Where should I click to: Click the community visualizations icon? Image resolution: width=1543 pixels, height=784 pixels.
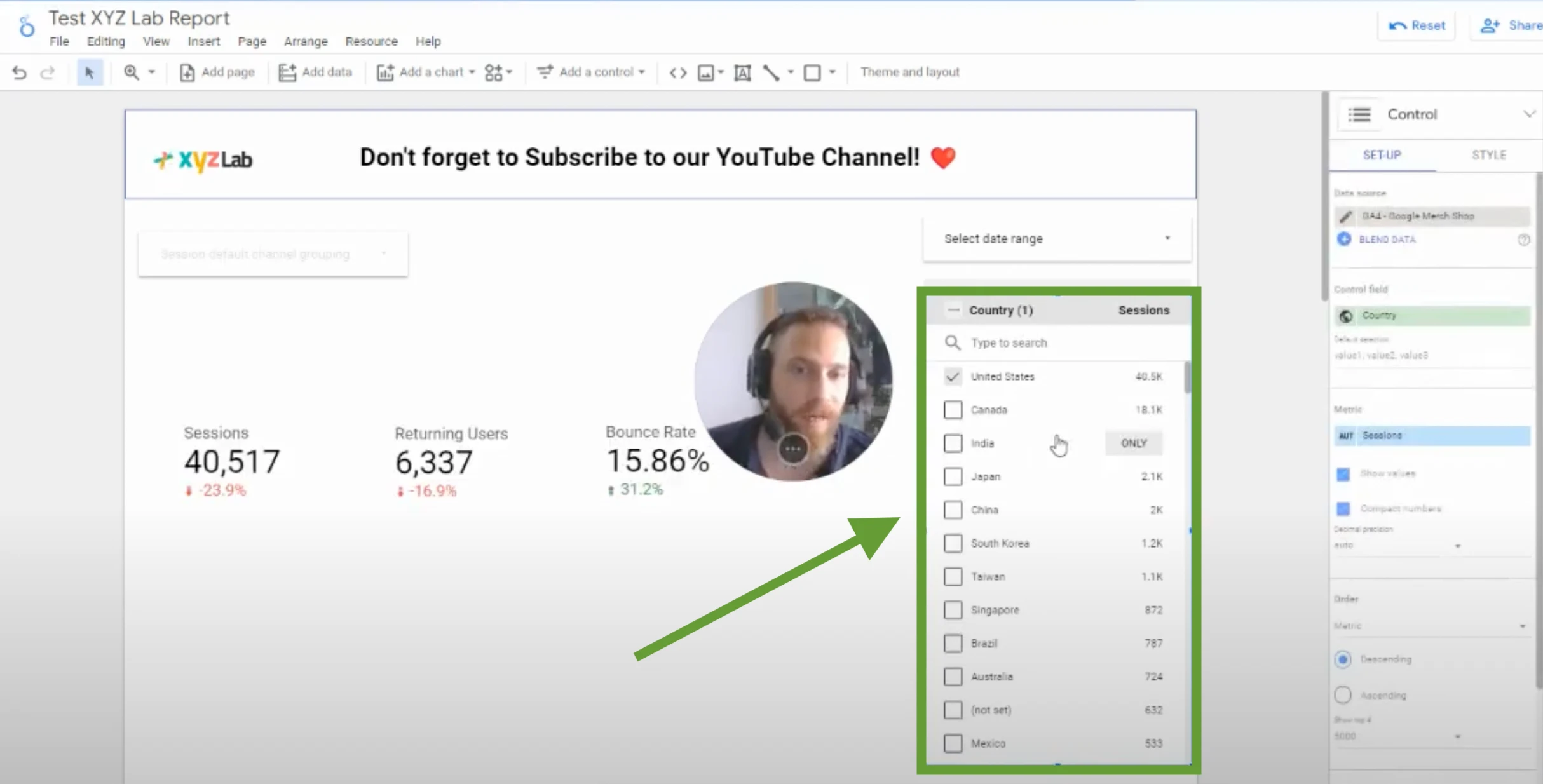point(494,72)
